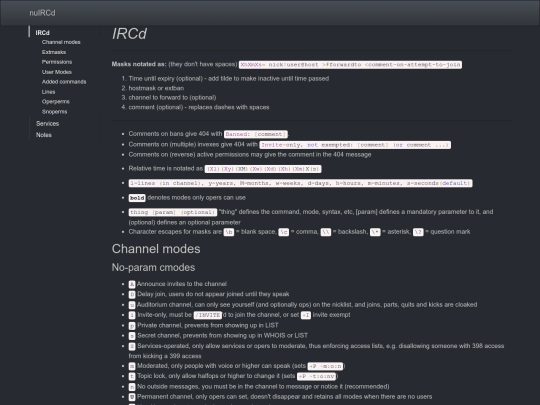
Task: Click the '+I' invite exempt code
Action: [306, 315]
